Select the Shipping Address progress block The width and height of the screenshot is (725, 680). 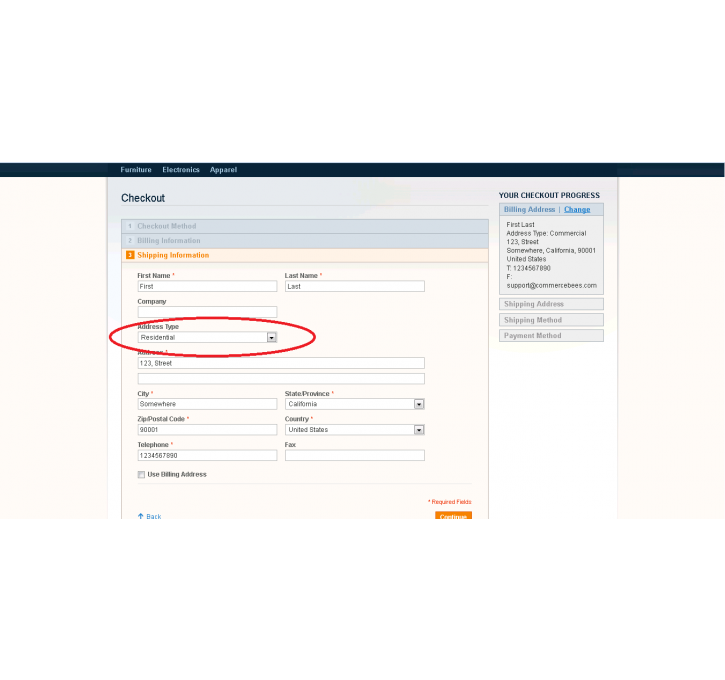pyautogui.click(x=551, y=304)
